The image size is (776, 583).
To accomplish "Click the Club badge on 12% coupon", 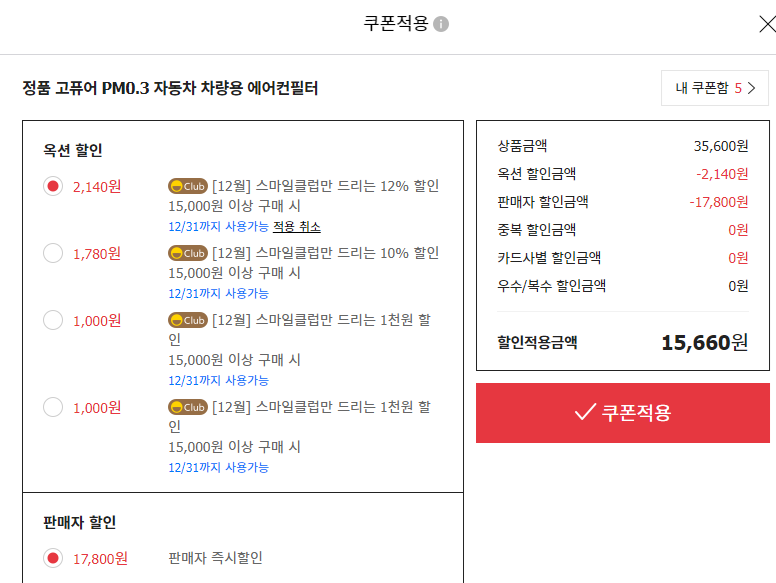I will point(188,186).
